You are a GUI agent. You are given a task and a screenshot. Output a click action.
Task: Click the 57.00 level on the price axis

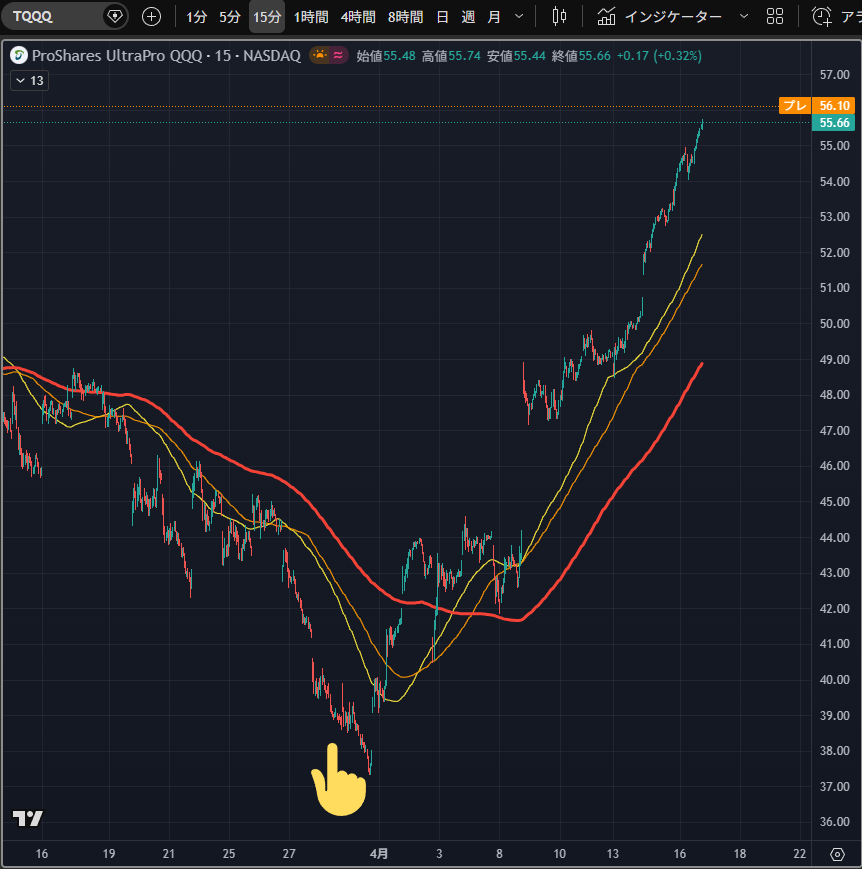(x=834, y=75)
